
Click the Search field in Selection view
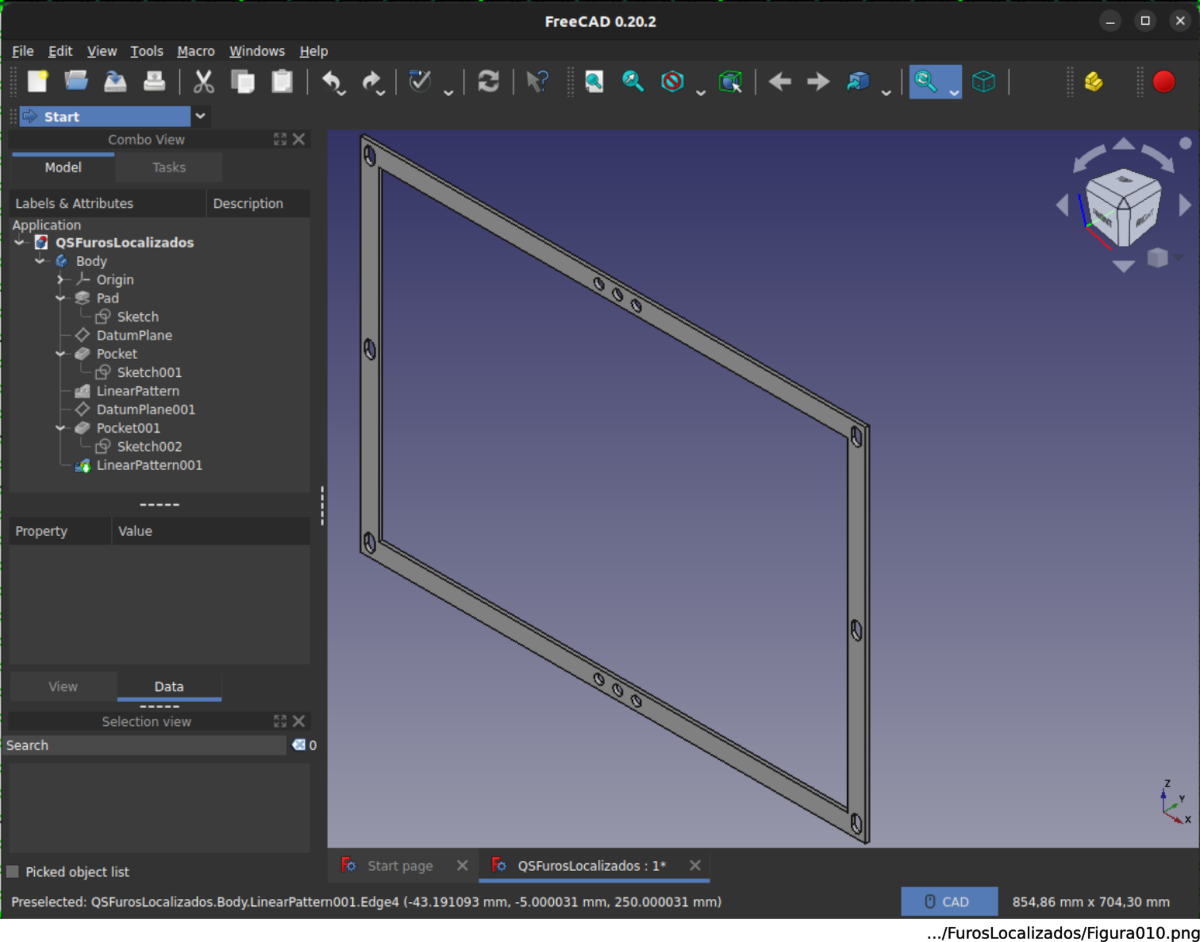click(x=145, y=745)
